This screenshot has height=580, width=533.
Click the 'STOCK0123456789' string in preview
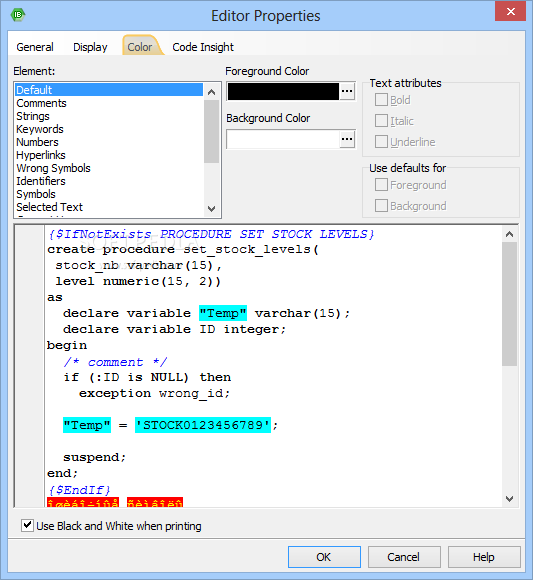(x=203, y=425)
